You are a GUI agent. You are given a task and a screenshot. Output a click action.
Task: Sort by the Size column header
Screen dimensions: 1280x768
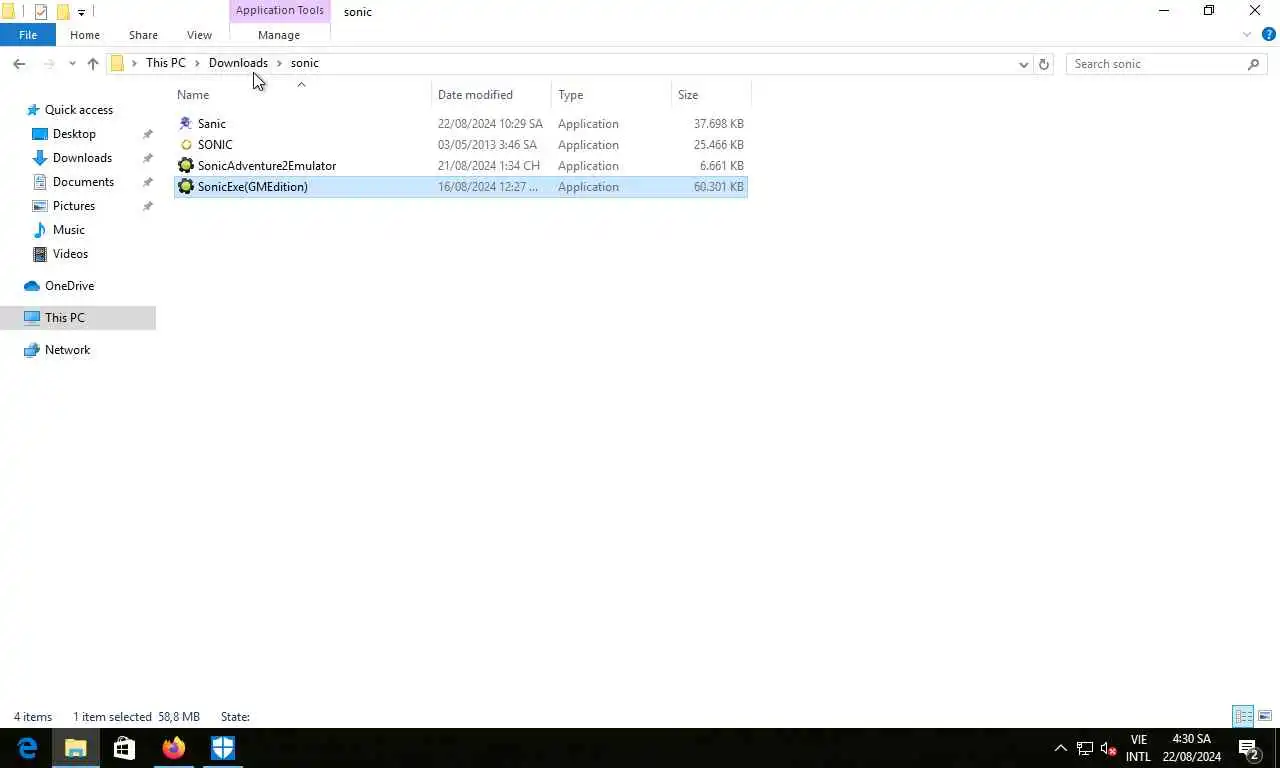point(711,95)
